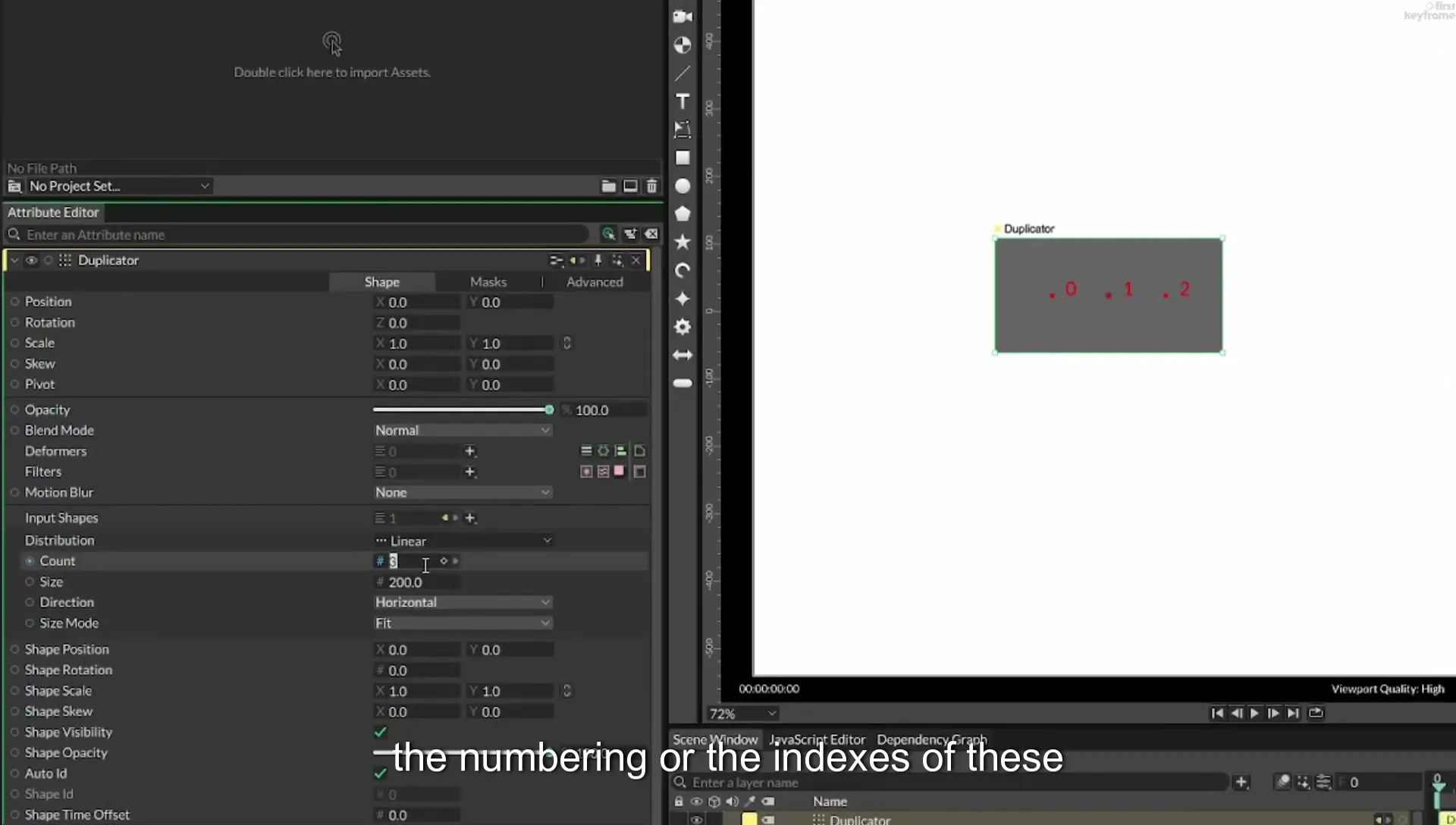The image size is (1456, 825).
Task: Toggle the Auto Id checkbox
Action: coord(381,773)
